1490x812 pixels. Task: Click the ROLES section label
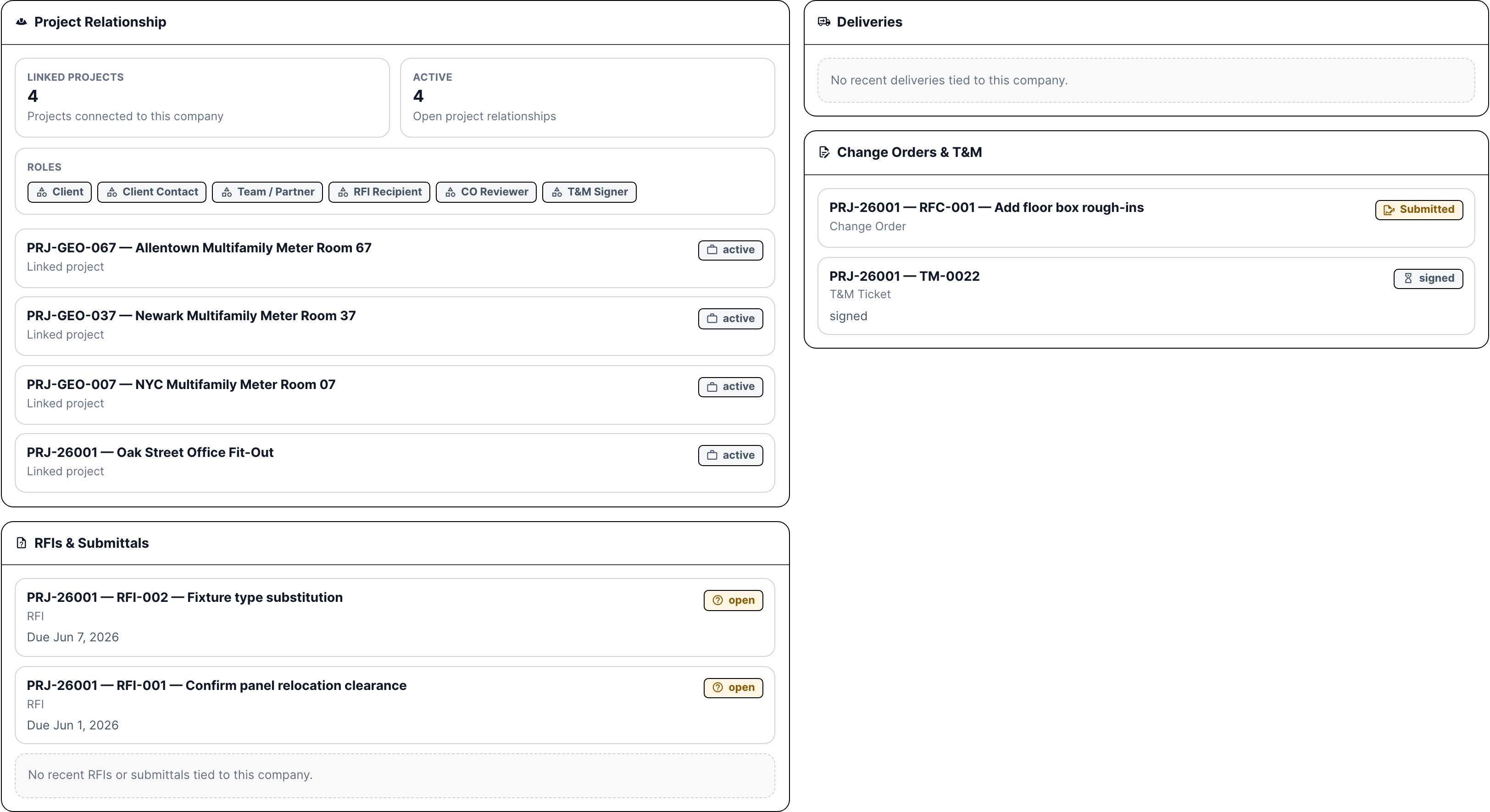(44, 167)
